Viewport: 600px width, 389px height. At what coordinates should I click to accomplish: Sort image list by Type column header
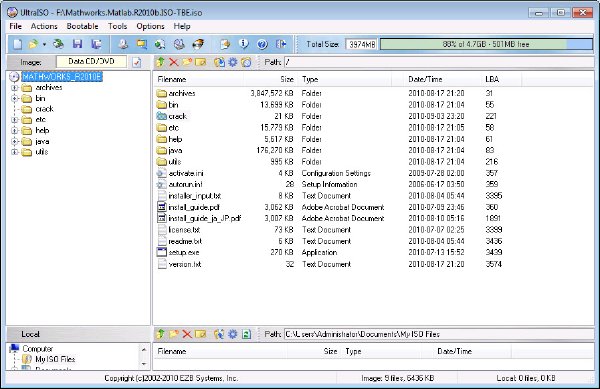click(x=345, y=79)
